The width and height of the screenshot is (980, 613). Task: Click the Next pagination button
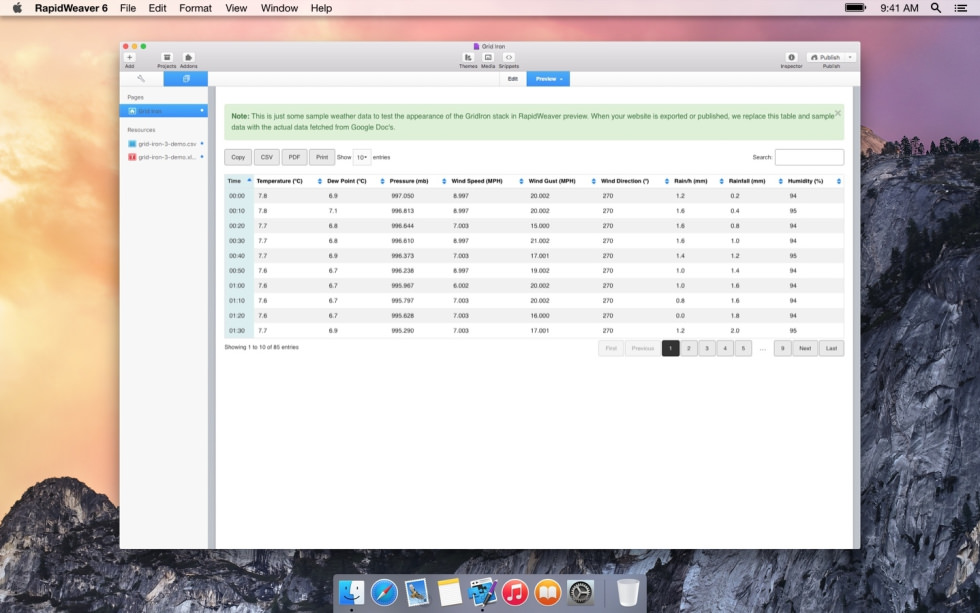click(x=805, y=349)
